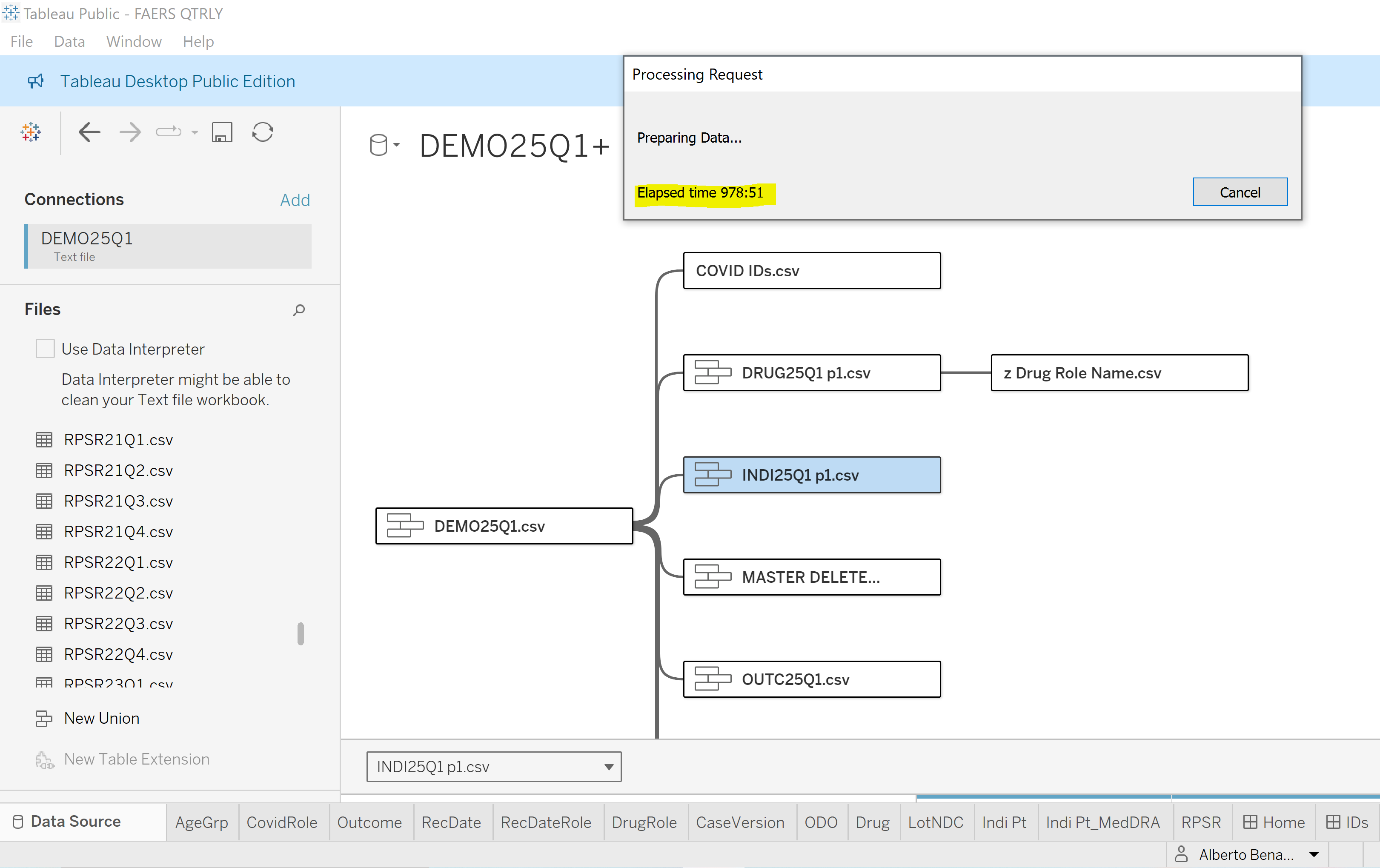
Task: Search files using the magnifier icon
Action: tap(298, 309)
